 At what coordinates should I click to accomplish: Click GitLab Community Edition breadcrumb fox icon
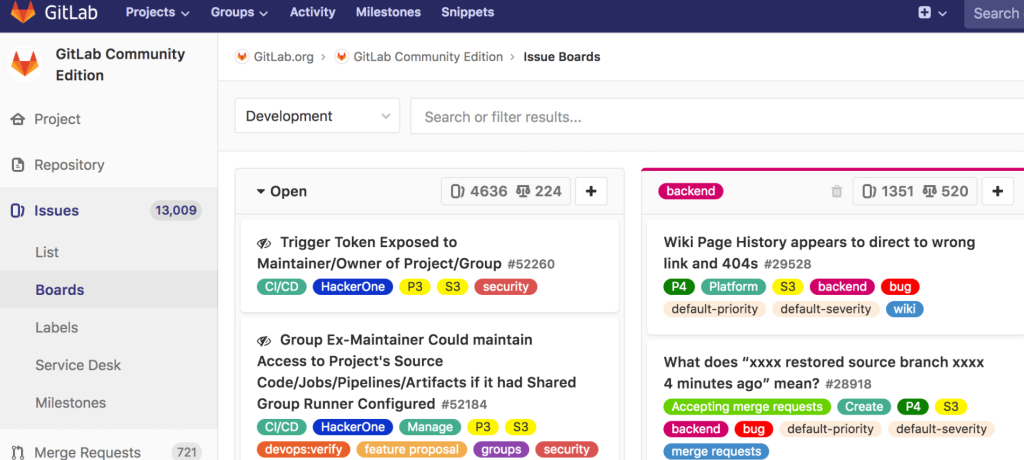[x=342, y=57]
